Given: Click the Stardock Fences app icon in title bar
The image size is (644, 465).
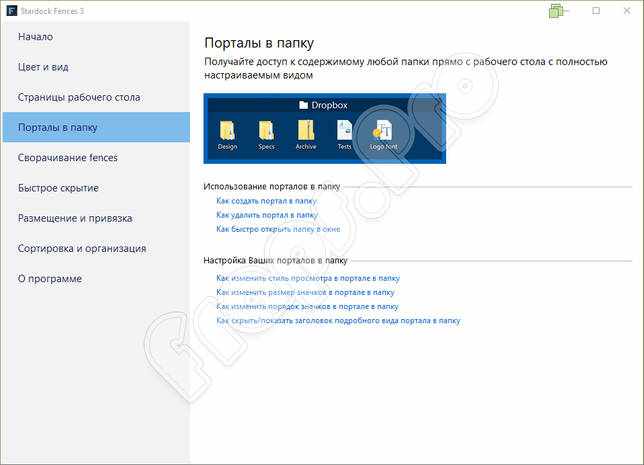Looking at the screenshot, I should pyautogui.click(x=12, y=11).
